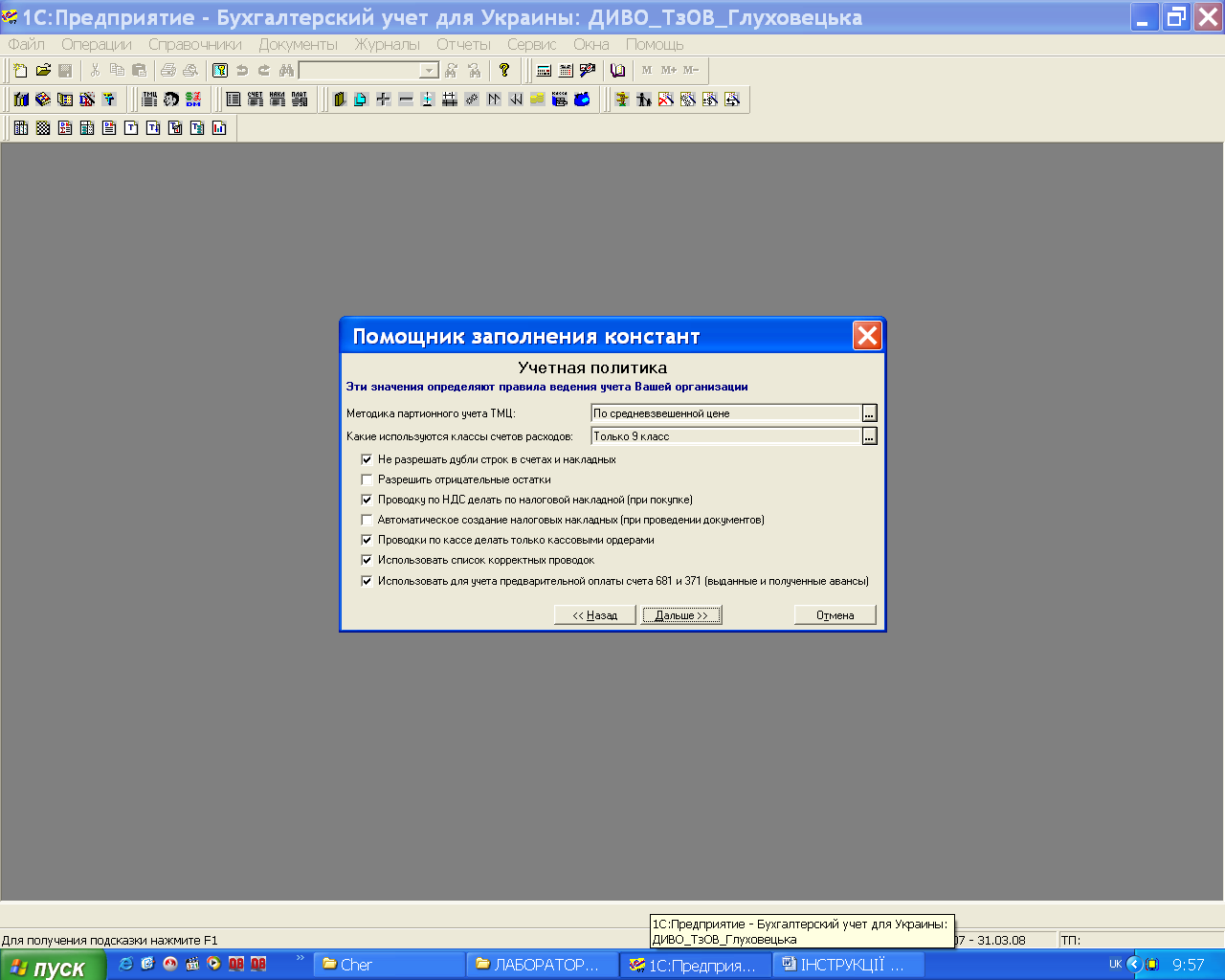Click the DK sigma report icon
Screen dimensions: 1225x980
point(65,127)
